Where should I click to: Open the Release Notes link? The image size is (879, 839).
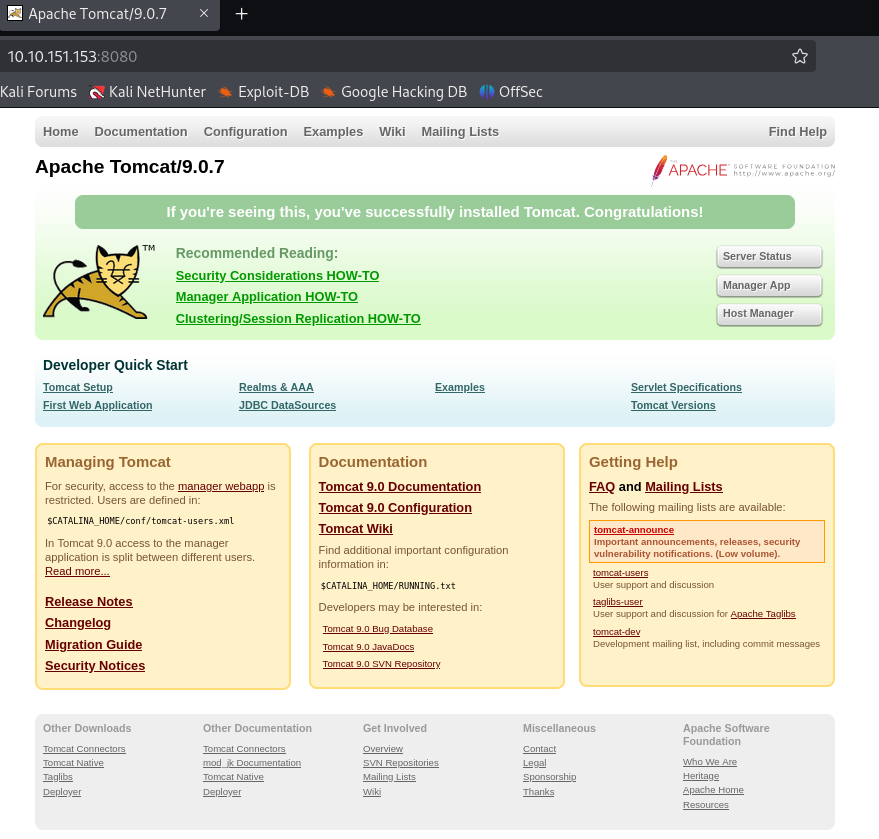pyautogui.click(x=89, y=602)
